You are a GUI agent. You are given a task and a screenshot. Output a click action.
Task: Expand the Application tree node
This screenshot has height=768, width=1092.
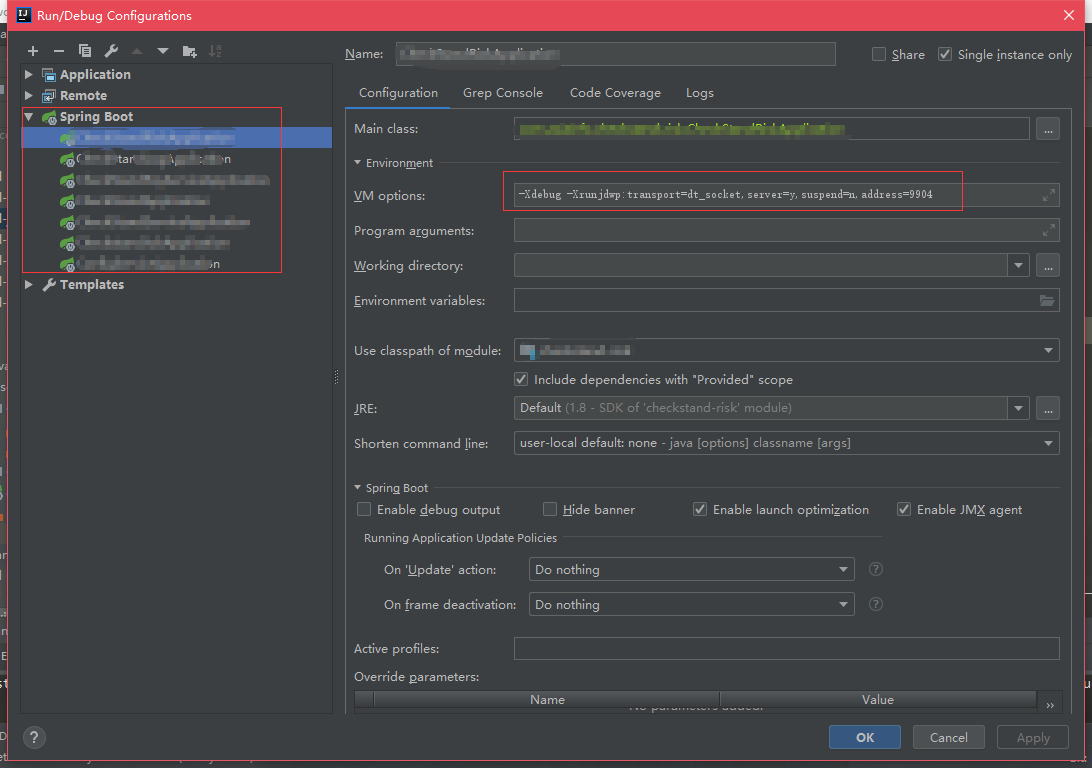click(x=29, y=75)
